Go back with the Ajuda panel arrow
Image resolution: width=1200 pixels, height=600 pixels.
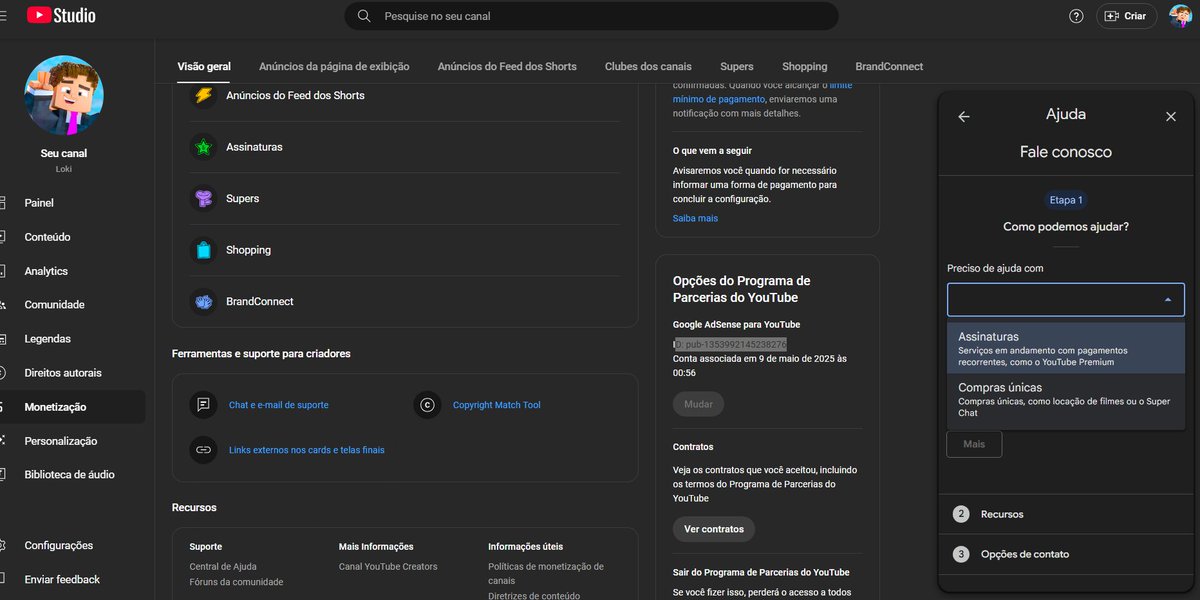(x=964, y=116)
